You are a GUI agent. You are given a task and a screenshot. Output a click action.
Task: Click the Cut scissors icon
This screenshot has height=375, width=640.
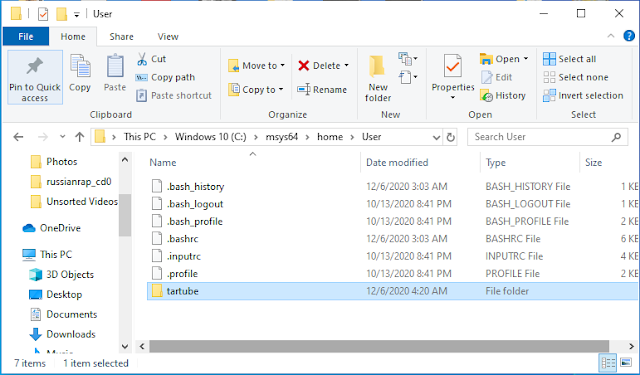[142, 59]
